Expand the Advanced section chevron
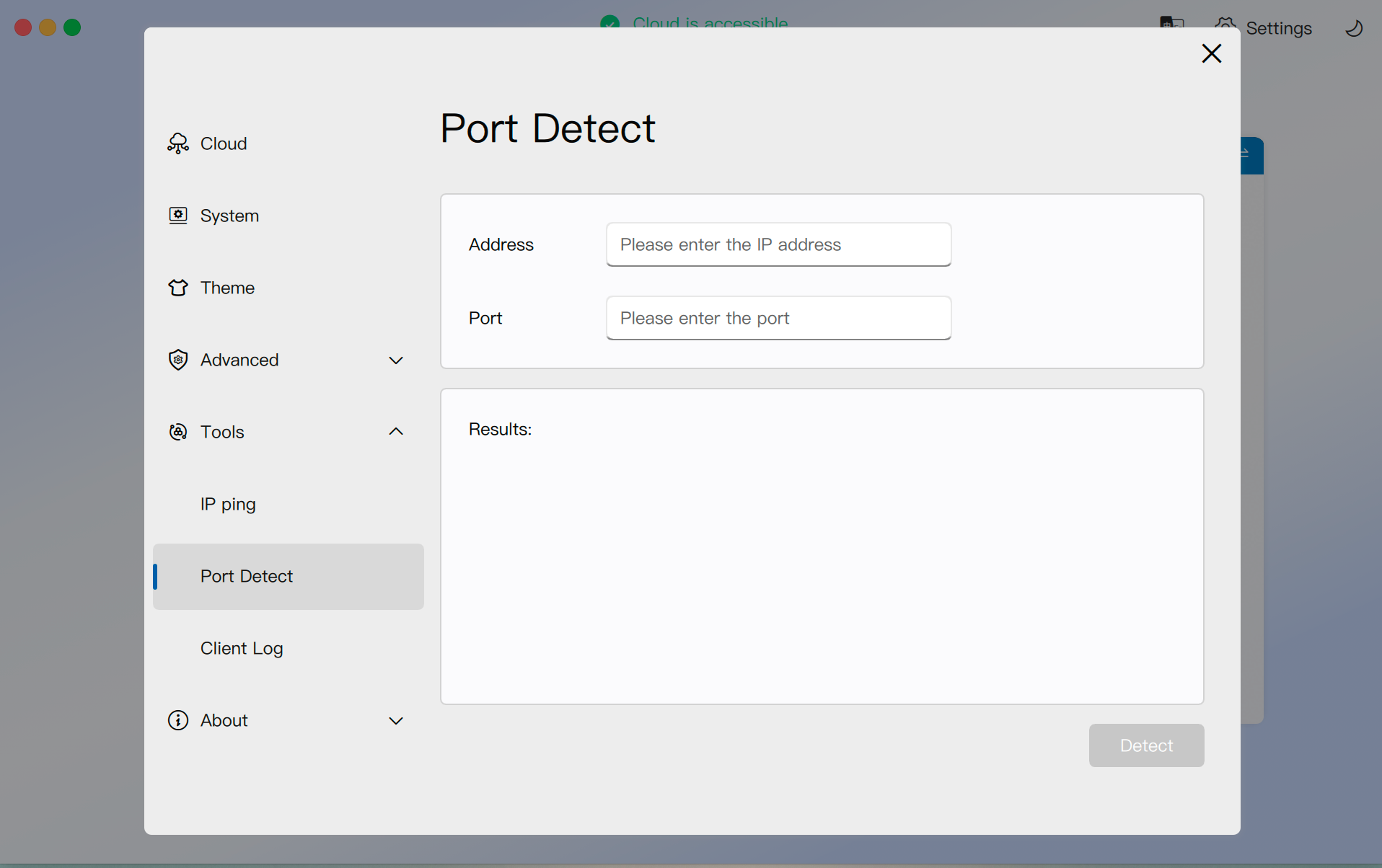The height and width of the screenshot is (868, 1382). pyautogui.click(x=396, y=360)
